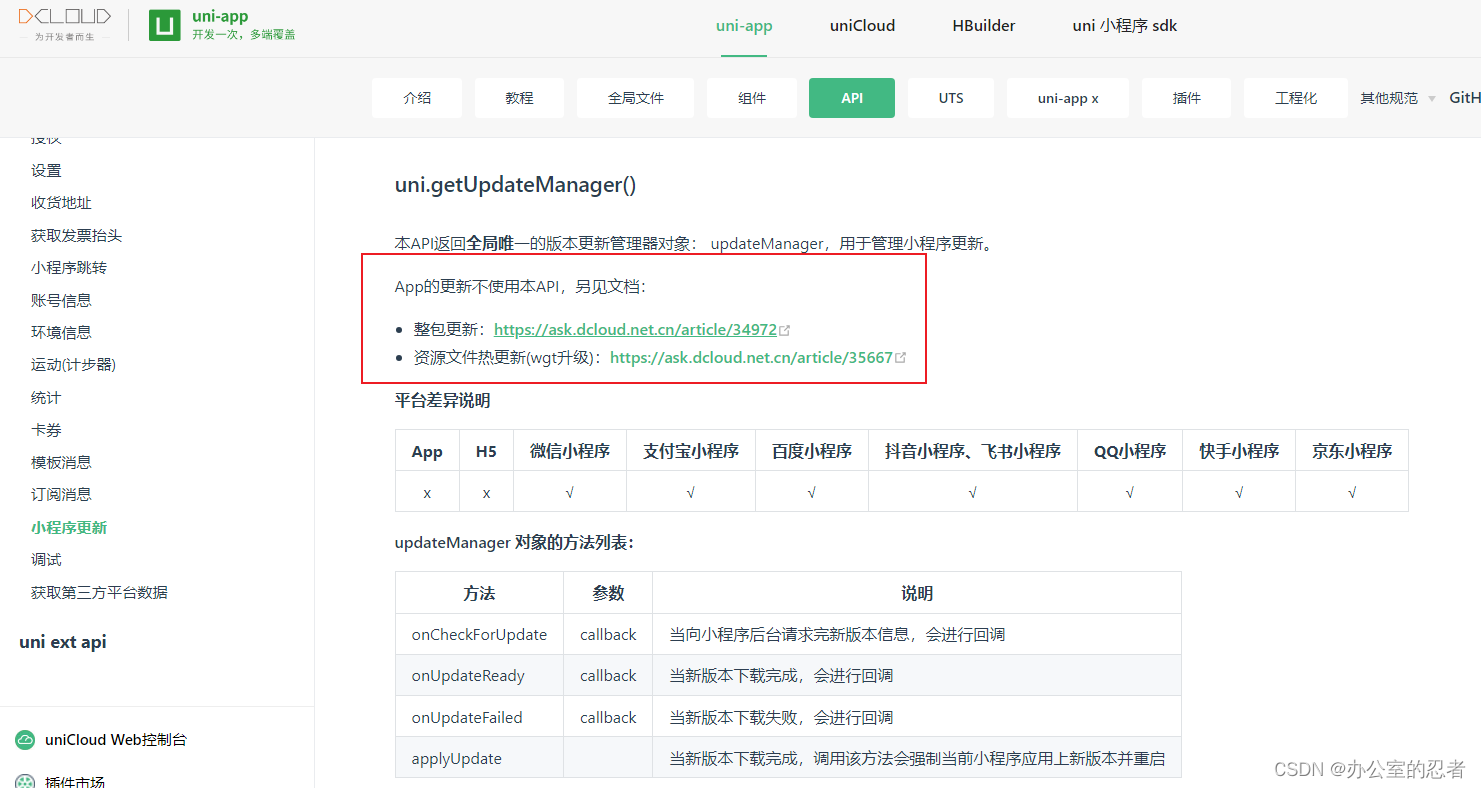Click the App column header cell
This screenshot has height=788, width=1481.
point(427,451)
